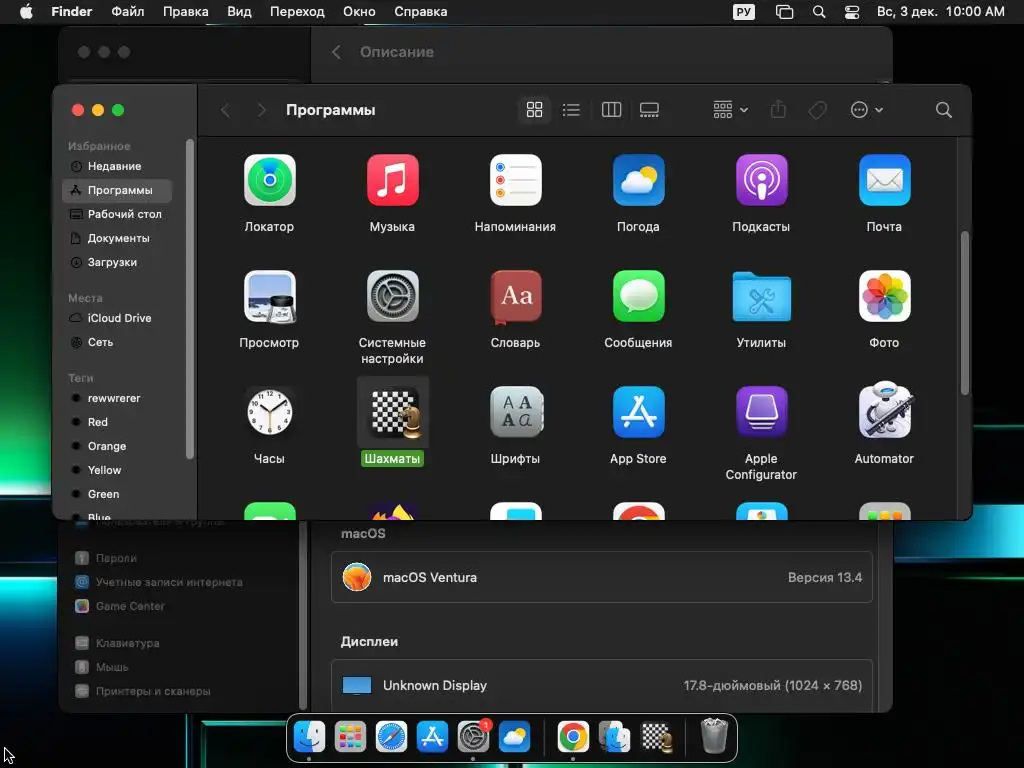Open the Словарь app icon

tap(515, 296)
